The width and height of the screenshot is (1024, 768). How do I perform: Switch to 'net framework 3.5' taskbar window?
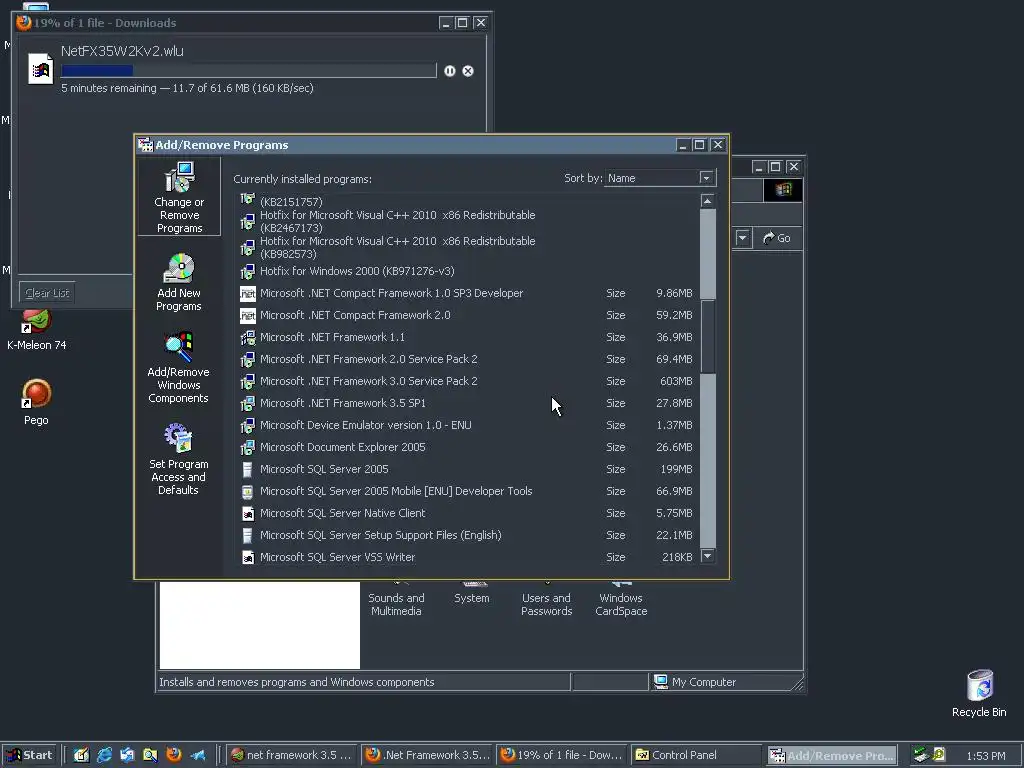pos(293,755)
